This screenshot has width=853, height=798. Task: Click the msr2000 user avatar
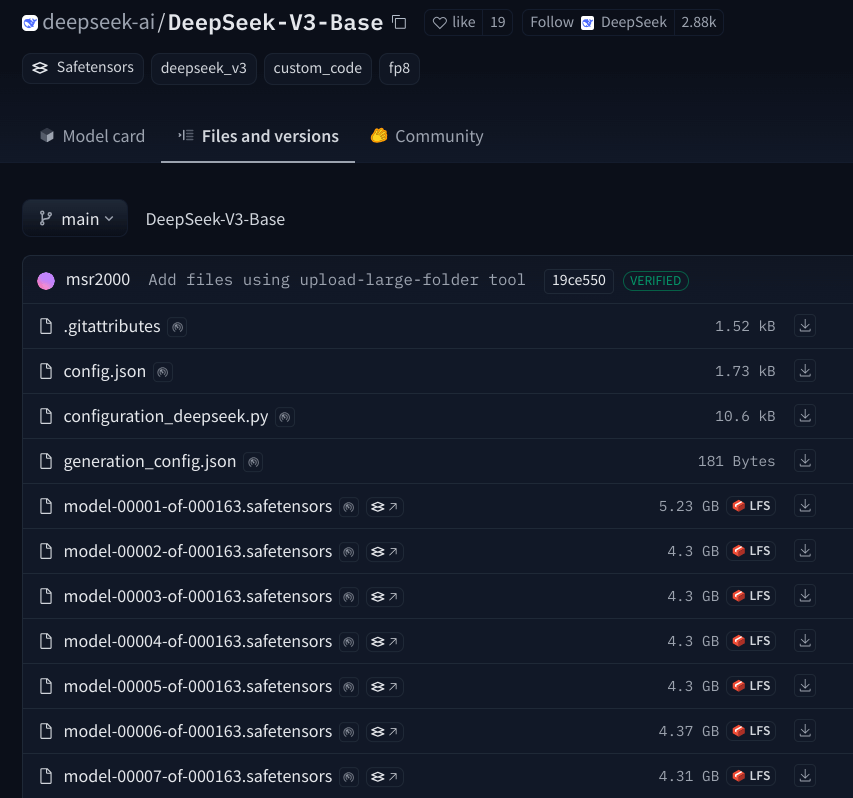pyautogui.click(x=46, y=281)
